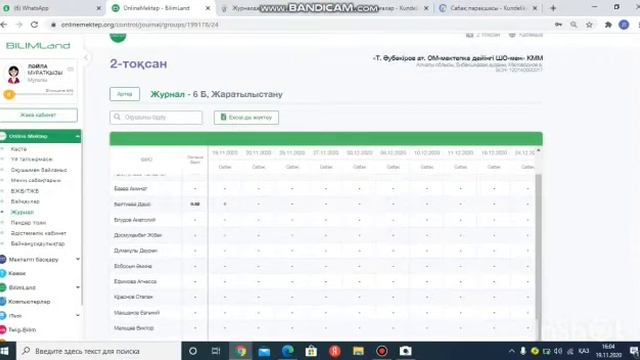Viewport: 640px width, 360px height.
Task: Click the browser zoom magnifier icon
Action: click(x=573, y=25)
